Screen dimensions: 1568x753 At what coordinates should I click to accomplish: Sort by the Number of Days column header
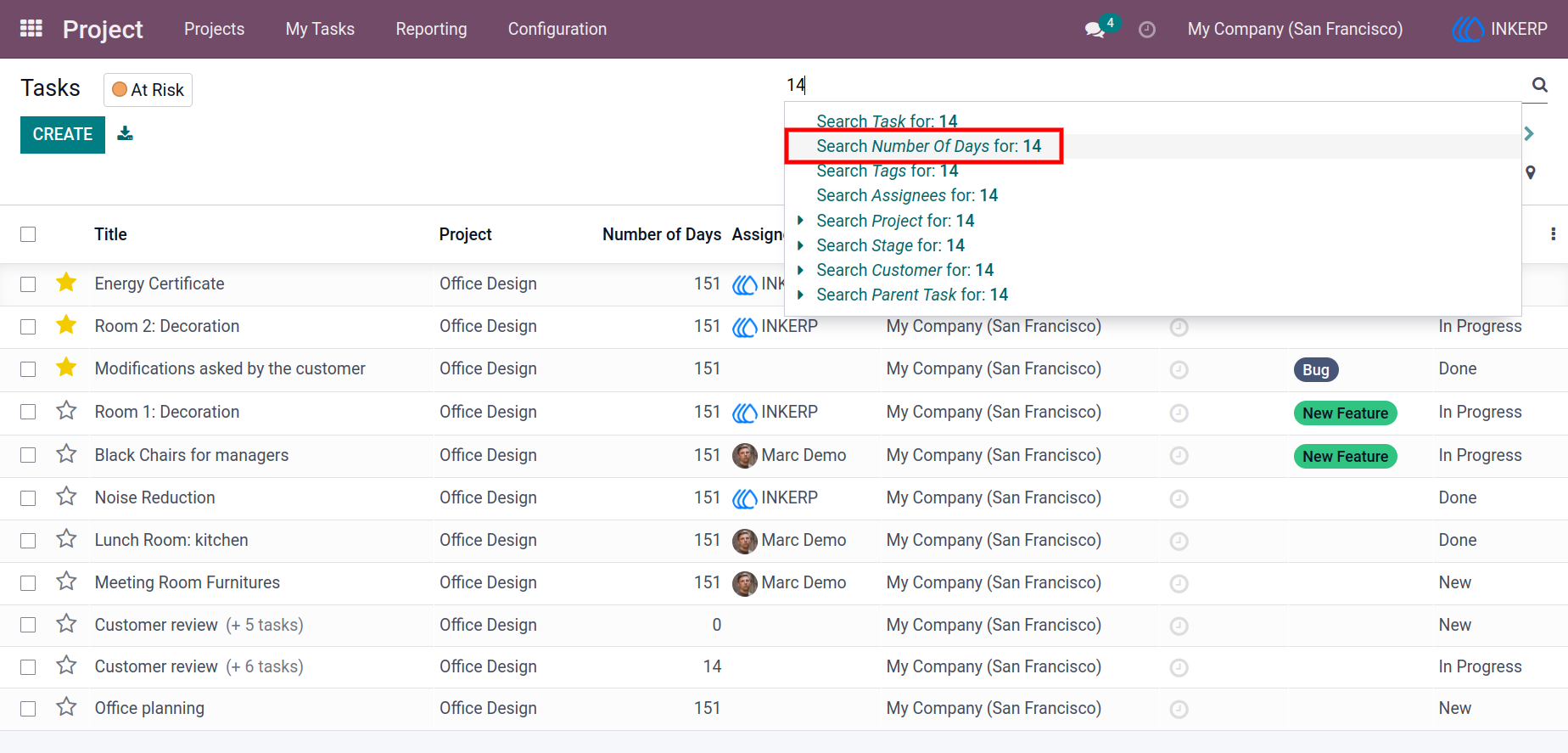tap(661, 234)
